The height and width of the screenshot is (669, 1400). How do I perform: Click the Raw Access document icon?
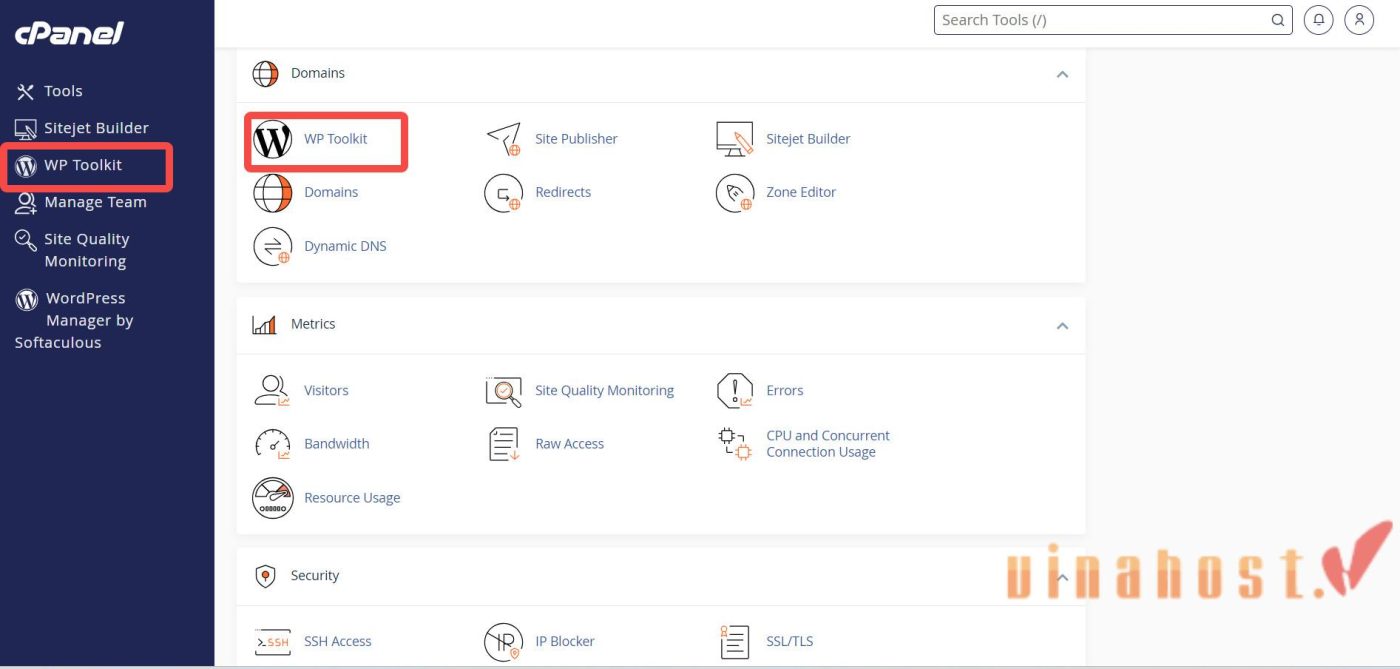coord(503,444)
